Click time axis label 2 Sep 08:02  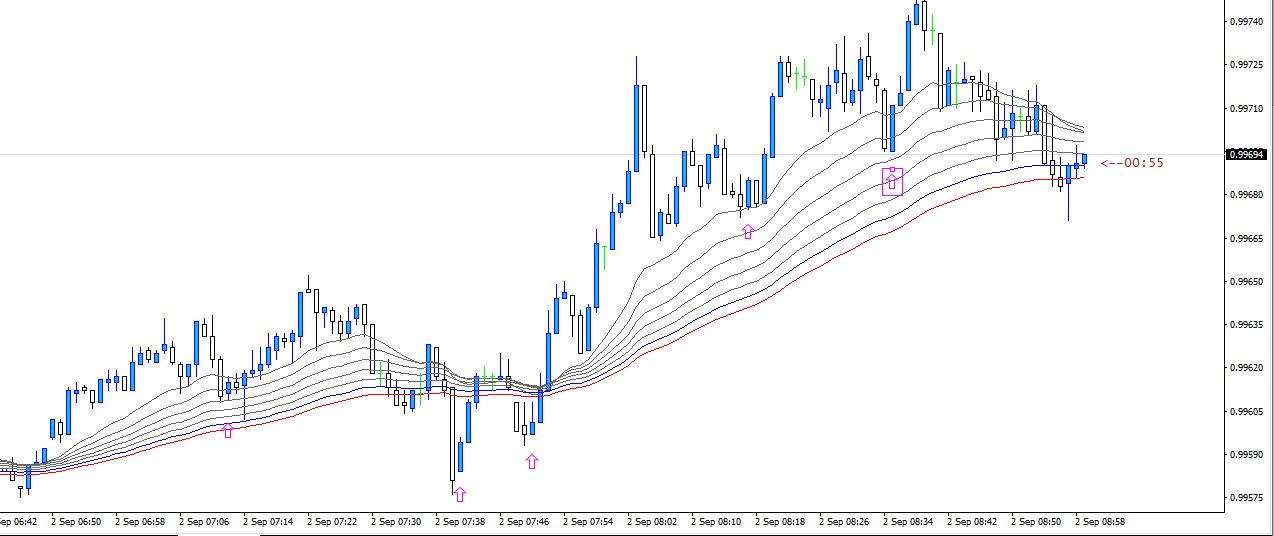tap(652, 522)
